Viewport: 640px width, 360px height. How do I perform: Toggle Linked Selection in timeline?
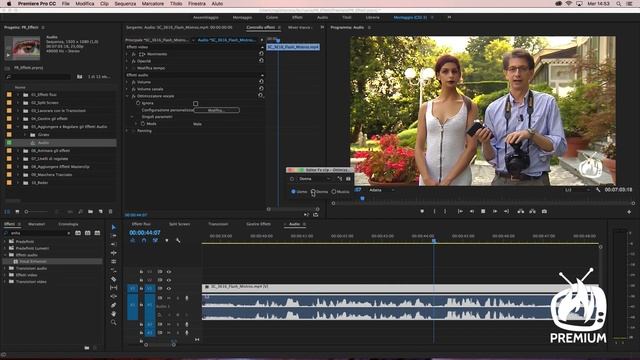[155, 241]
